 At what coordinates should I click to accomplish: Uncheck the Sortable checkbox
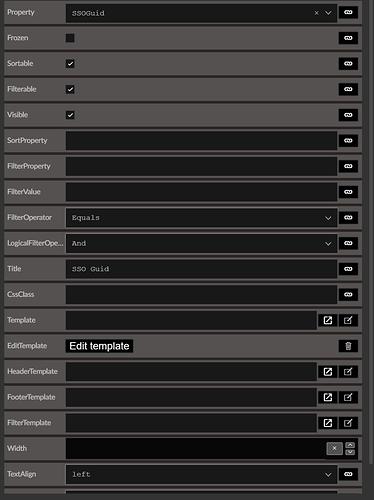click(x=70, y=64)
